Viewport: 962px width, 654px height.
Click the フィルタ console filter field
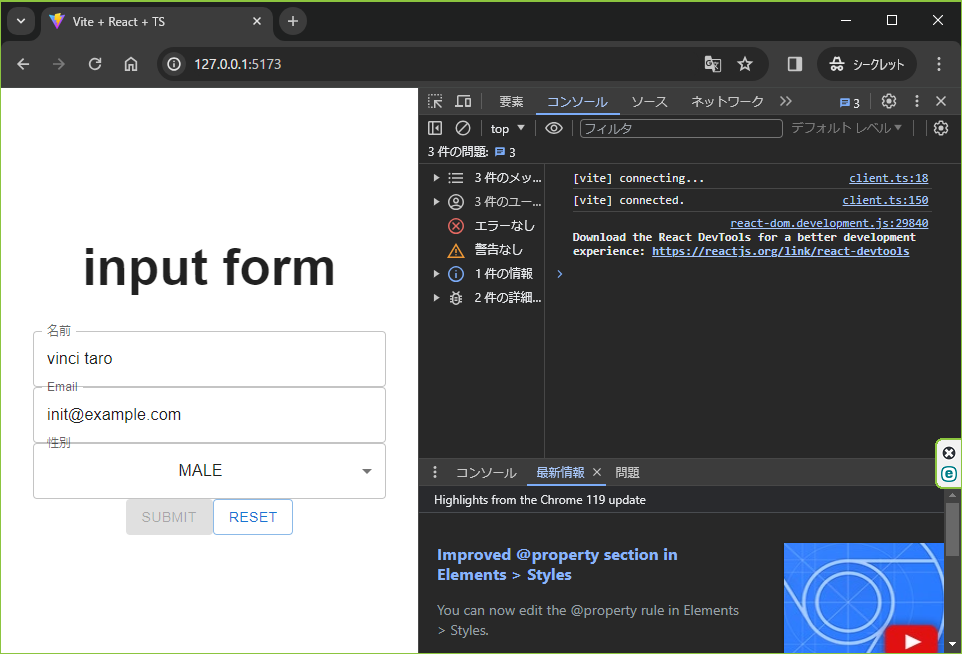681,128
